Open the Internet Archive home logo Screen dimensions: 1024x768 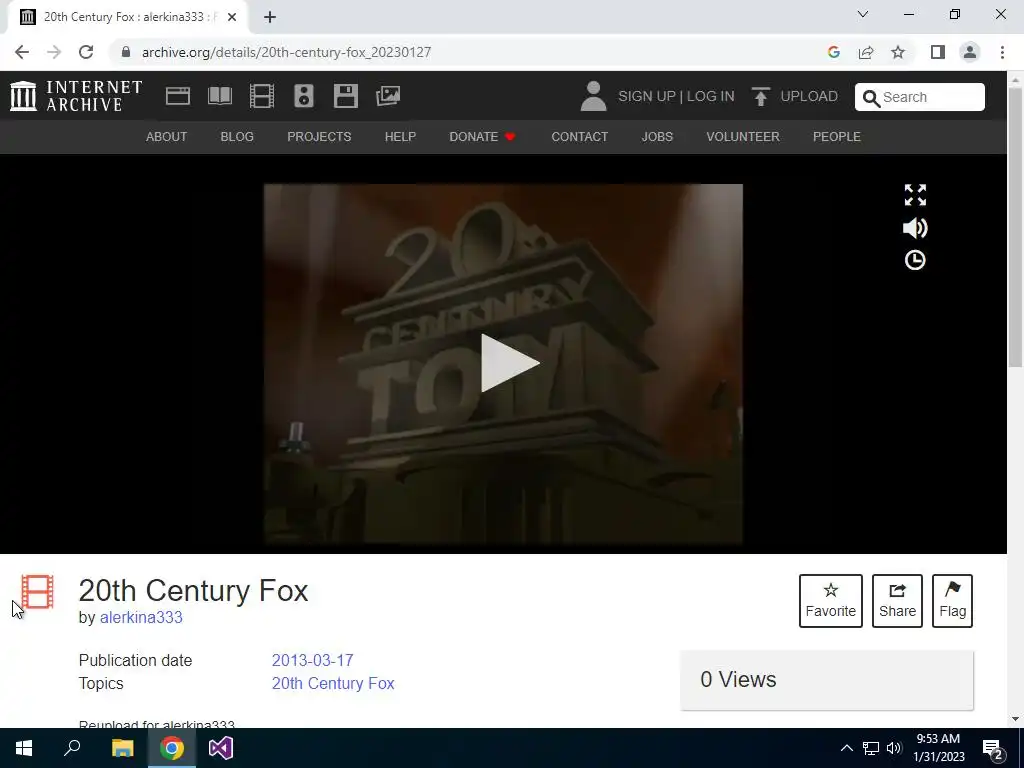[x=76, y=96]
